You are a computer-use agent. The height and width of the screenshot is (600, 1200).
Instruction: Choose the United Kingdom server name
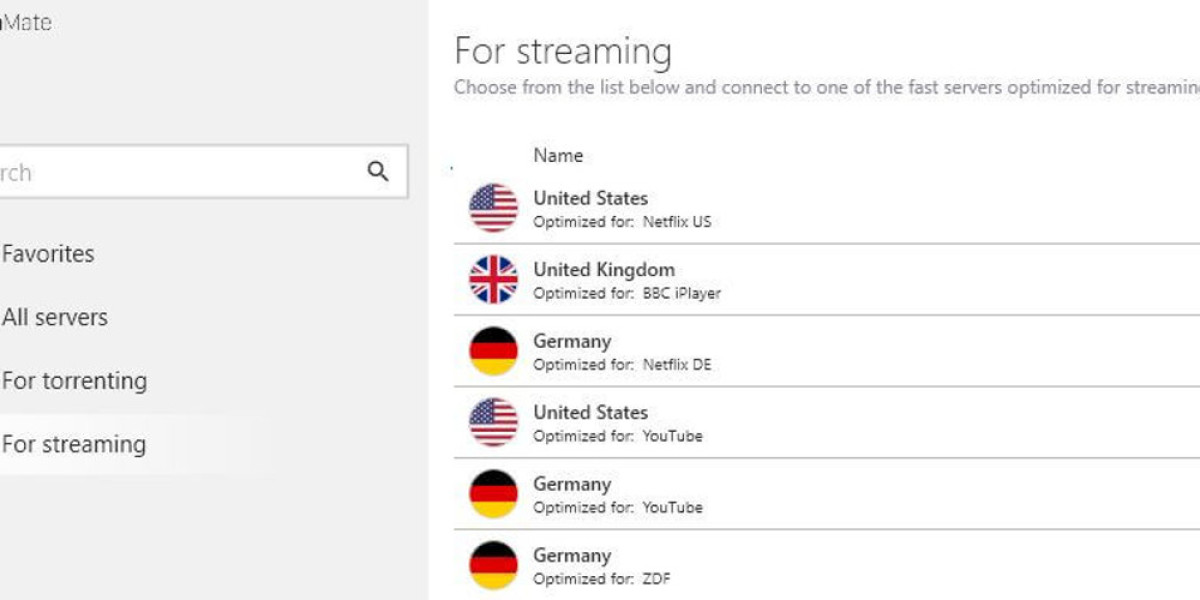point(603,269)
